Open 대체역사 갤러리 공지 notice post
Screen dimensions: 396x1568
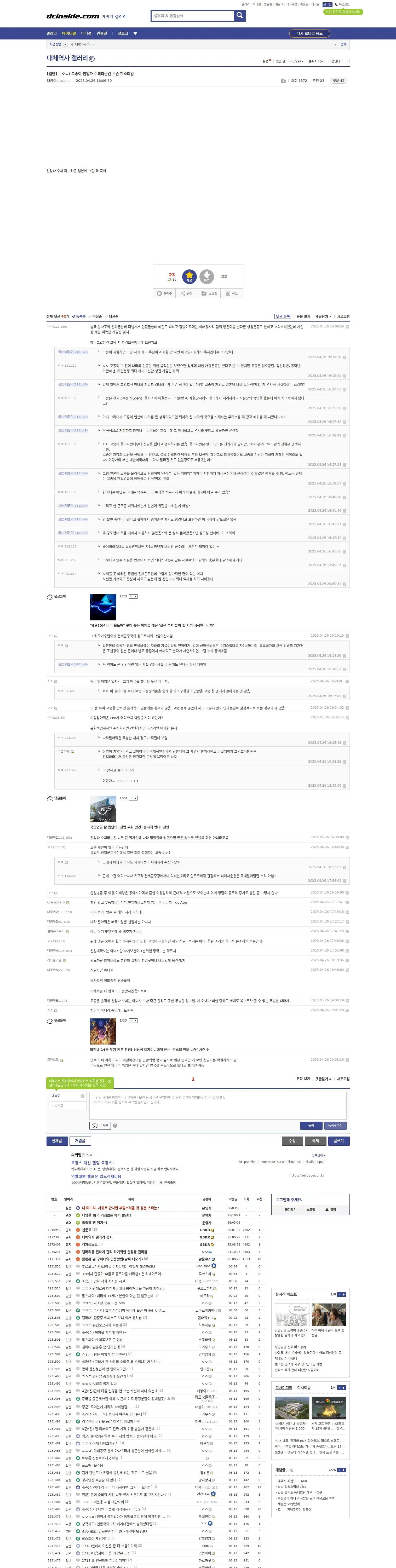(97, 1237)
